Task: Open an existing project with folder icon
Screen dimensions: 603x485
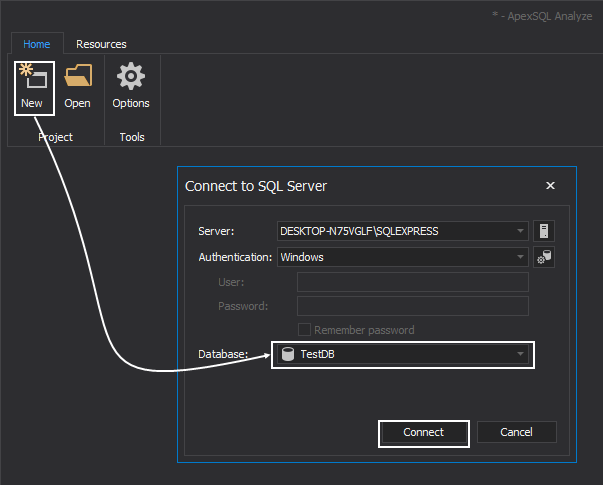Action: pos(77,87)
